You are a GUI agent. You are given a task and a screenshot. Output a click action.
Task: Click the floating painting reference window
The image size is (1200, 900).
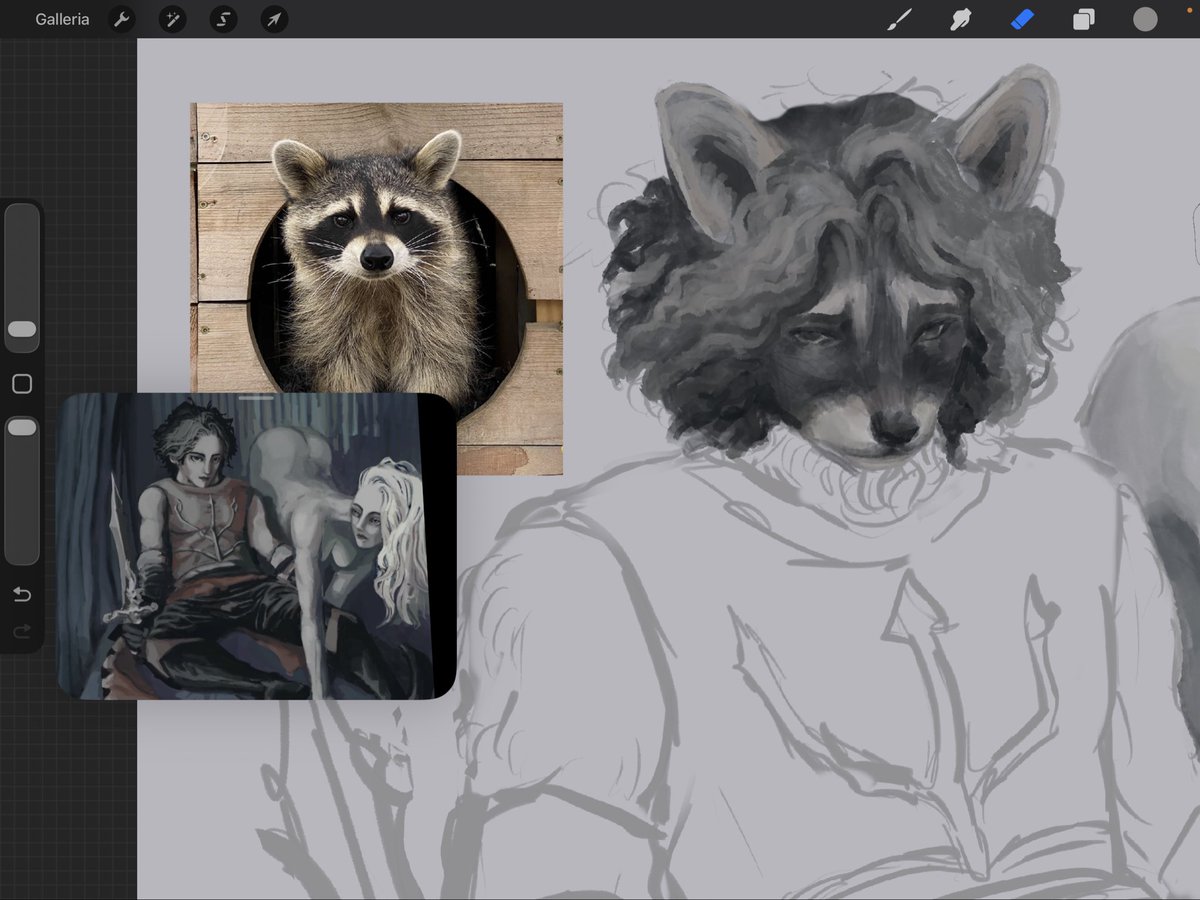(256, 546)
